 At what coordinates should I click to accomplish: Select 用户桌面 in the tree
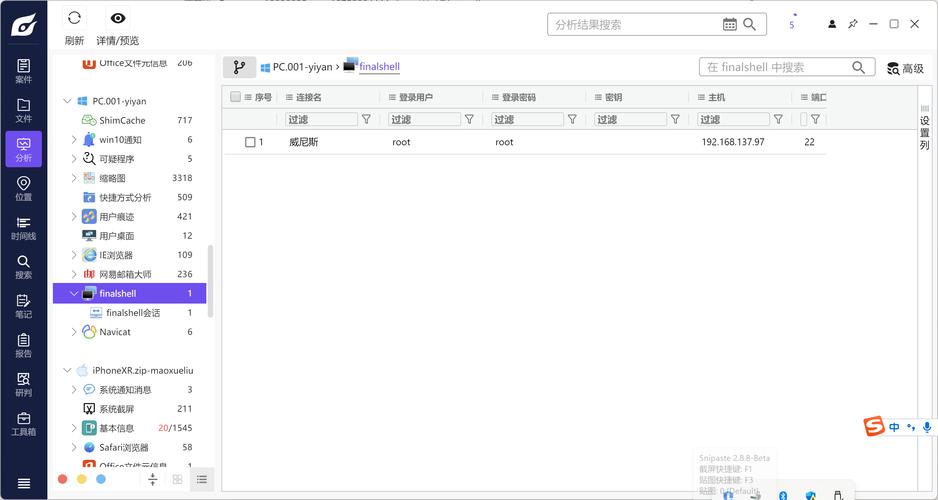point(117,236)
